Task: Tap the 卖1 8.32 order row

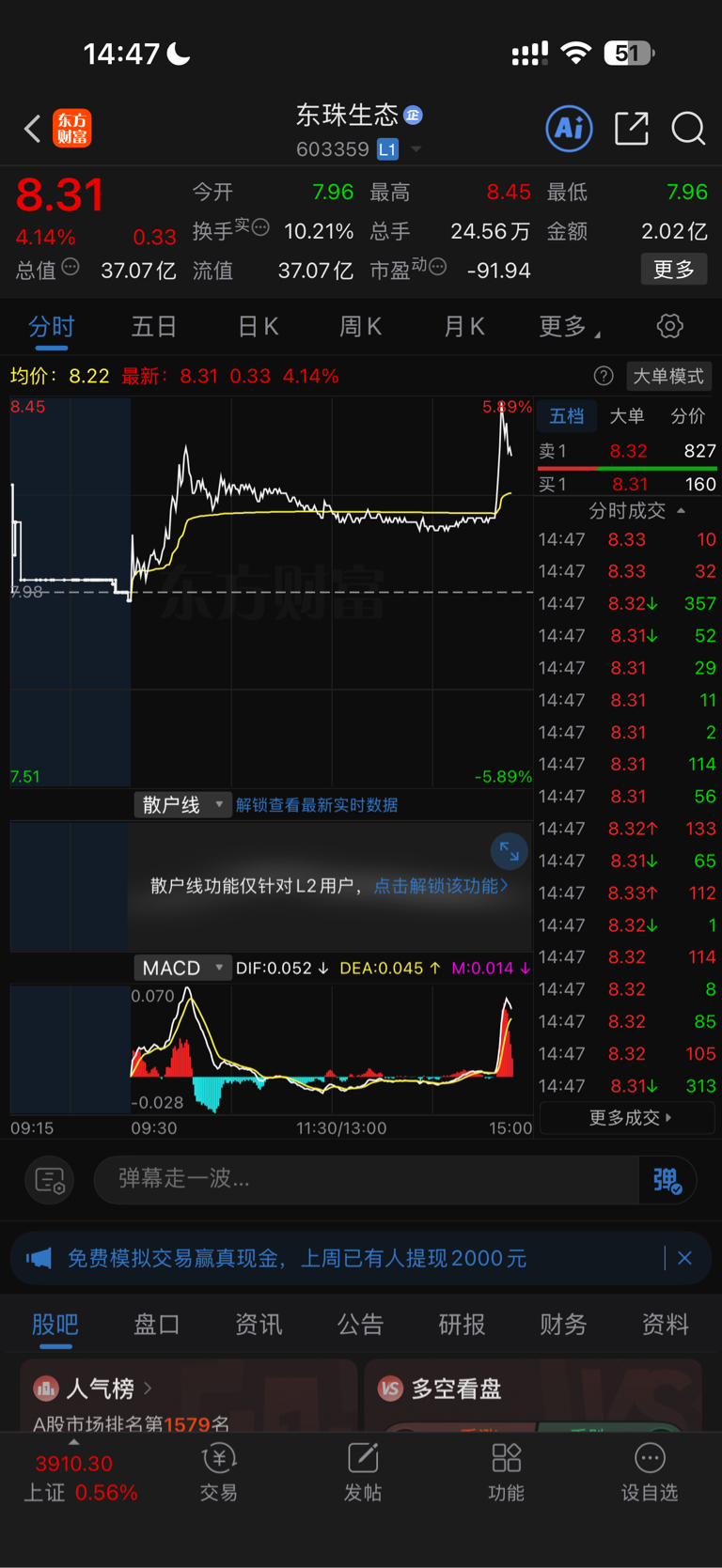Action: pos(627,451)
